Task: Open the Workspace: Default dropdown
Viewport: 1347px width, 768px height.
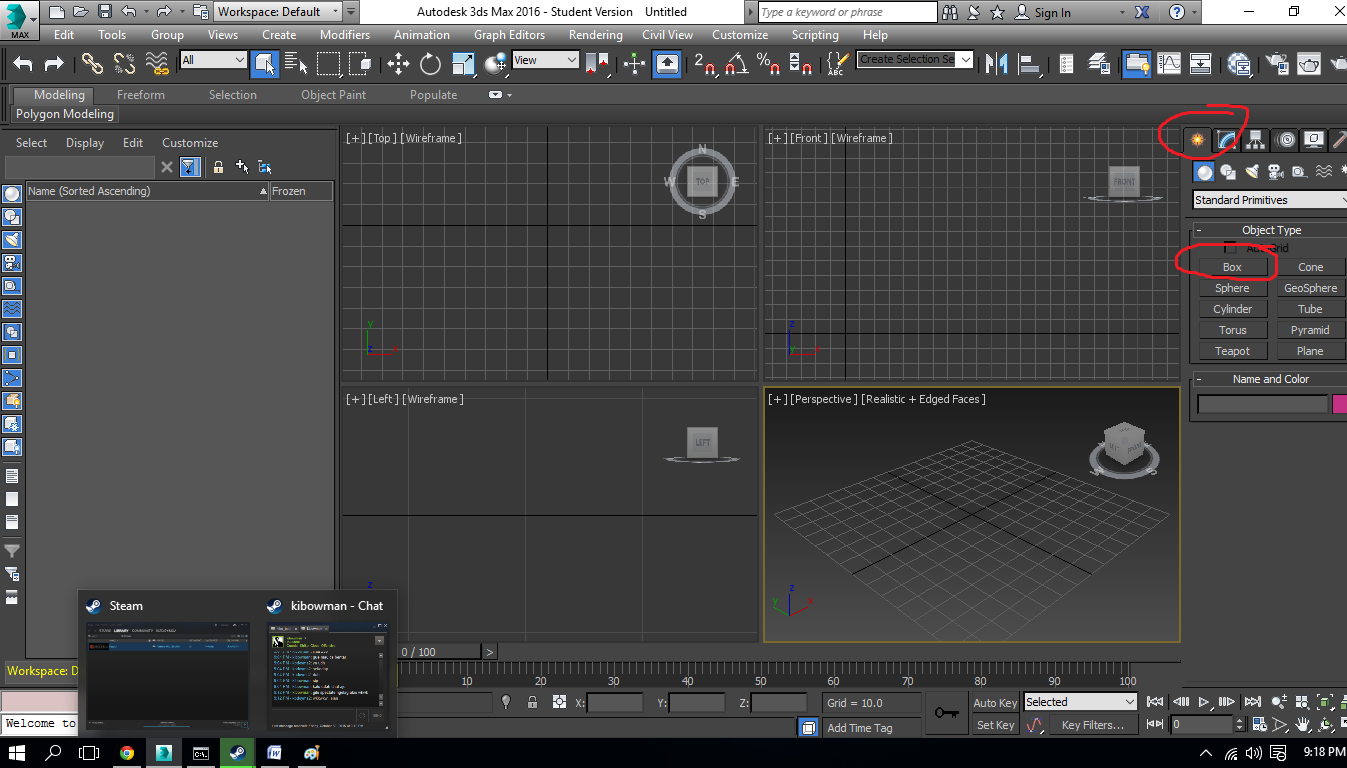Action: click(279, 12)
